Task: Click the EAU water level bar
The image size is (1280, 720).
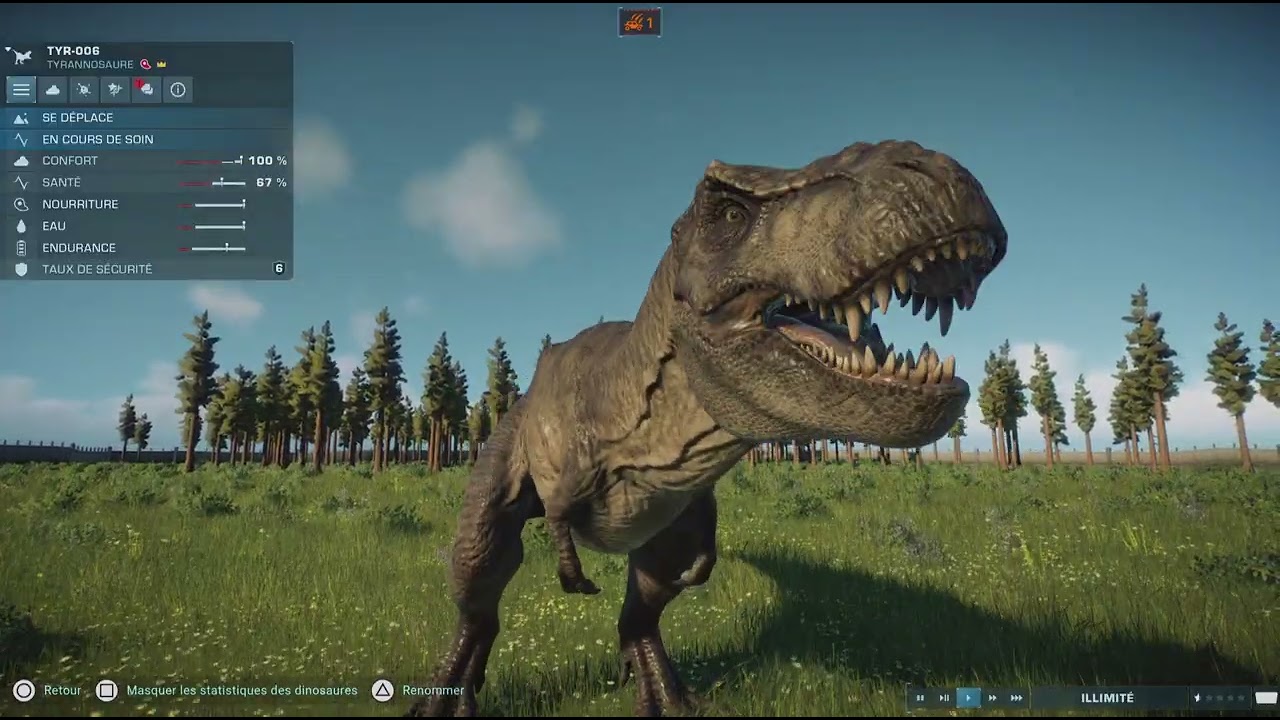Action: click(x=213, y=226)
